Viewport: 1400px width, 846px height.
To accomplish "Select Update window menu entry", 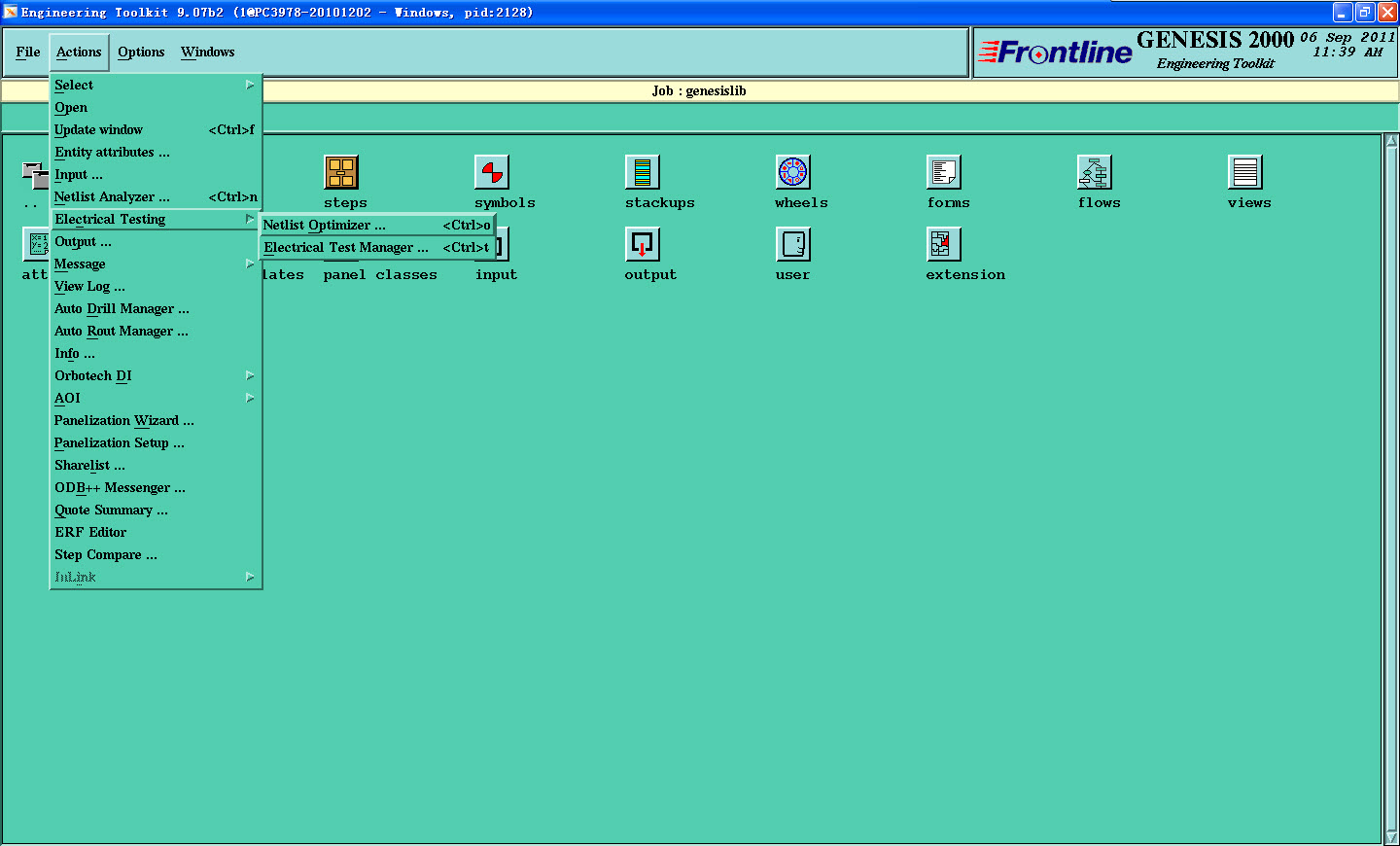I will [156, 129].
